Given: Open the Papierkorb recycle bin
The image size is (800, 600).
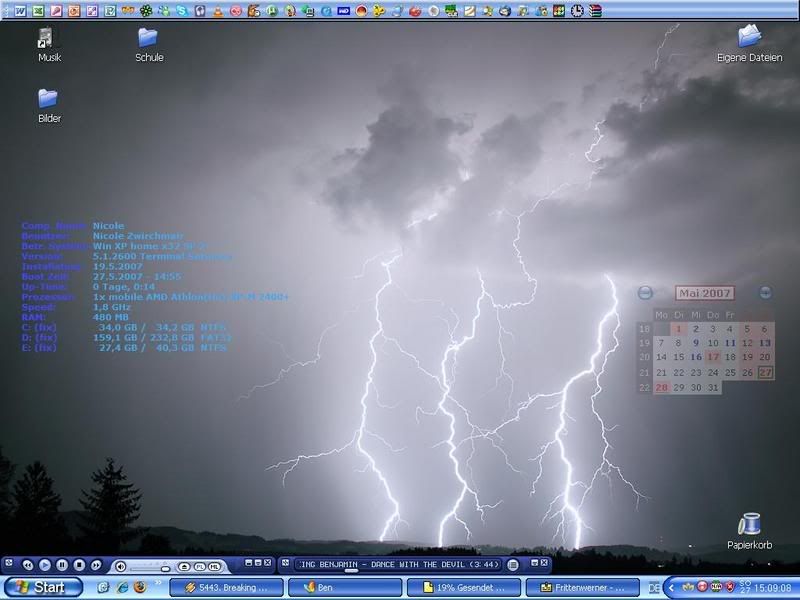Looking at the screenshot, I should pyautogui.click(x=749, y=525).
